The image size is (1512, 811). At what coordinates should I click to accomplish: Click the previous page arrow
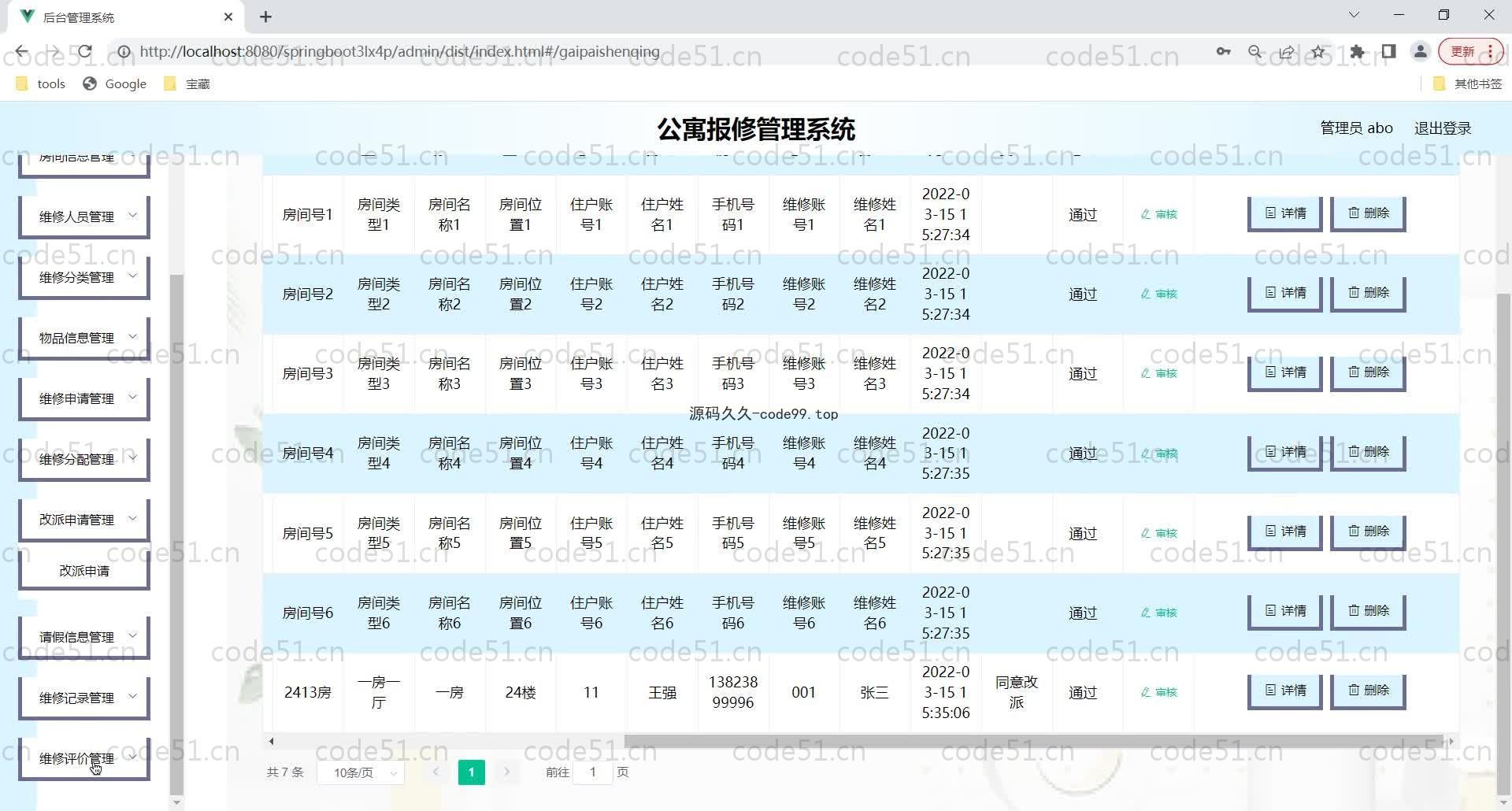coord(435,772)
